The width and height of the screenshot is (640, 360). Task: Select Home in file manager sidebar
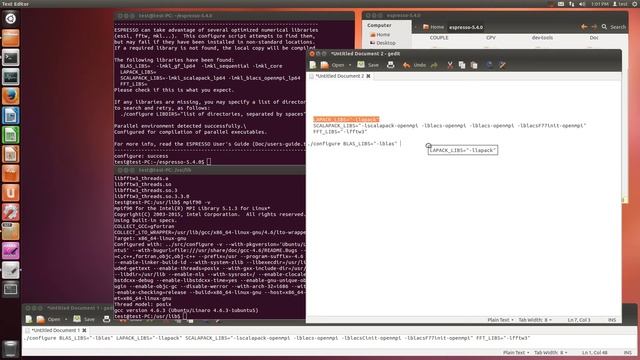coord(380,35)
